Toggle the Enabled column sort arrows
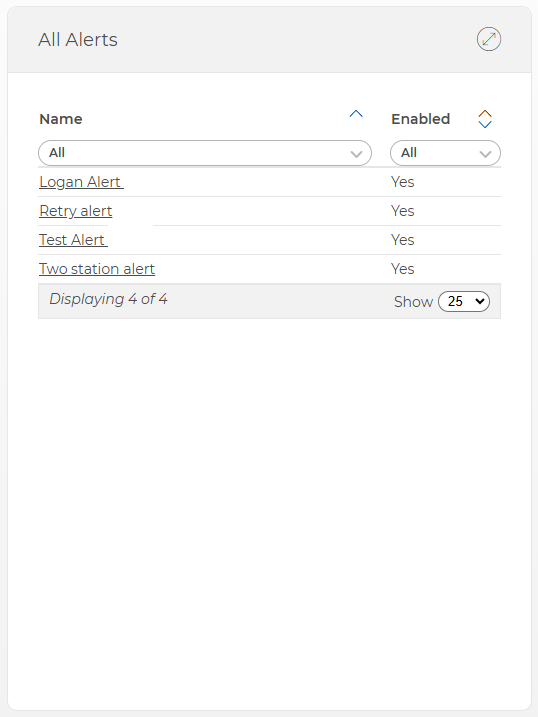Screen dimensions: 538x717 pos(485,119)
